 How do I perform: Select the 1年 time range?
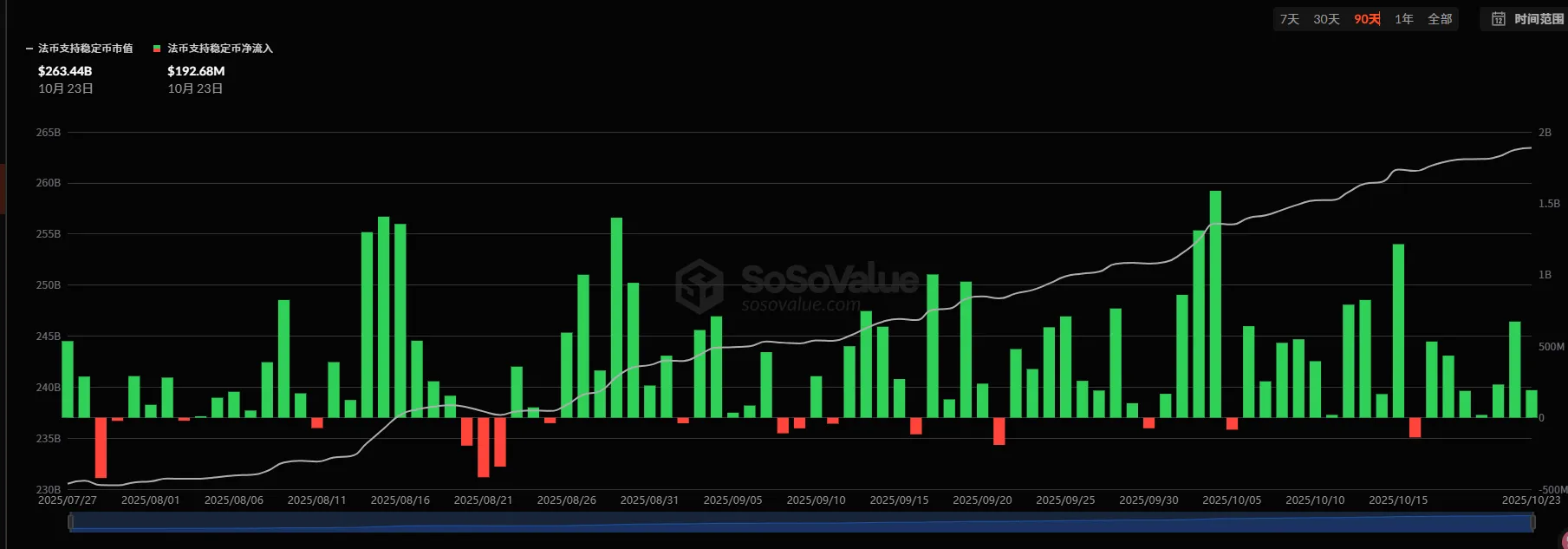tap(1403, 19)
